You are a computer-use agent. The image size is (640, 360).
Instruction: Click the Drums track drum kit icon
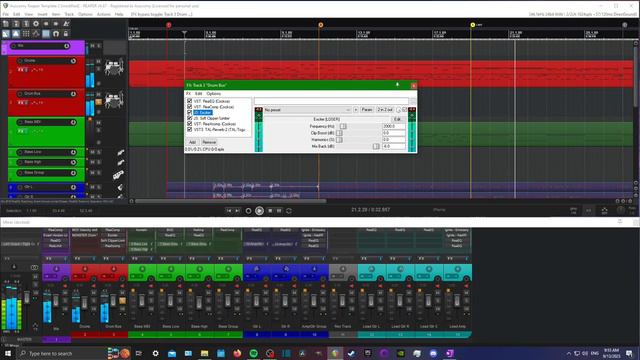(114, 67)
